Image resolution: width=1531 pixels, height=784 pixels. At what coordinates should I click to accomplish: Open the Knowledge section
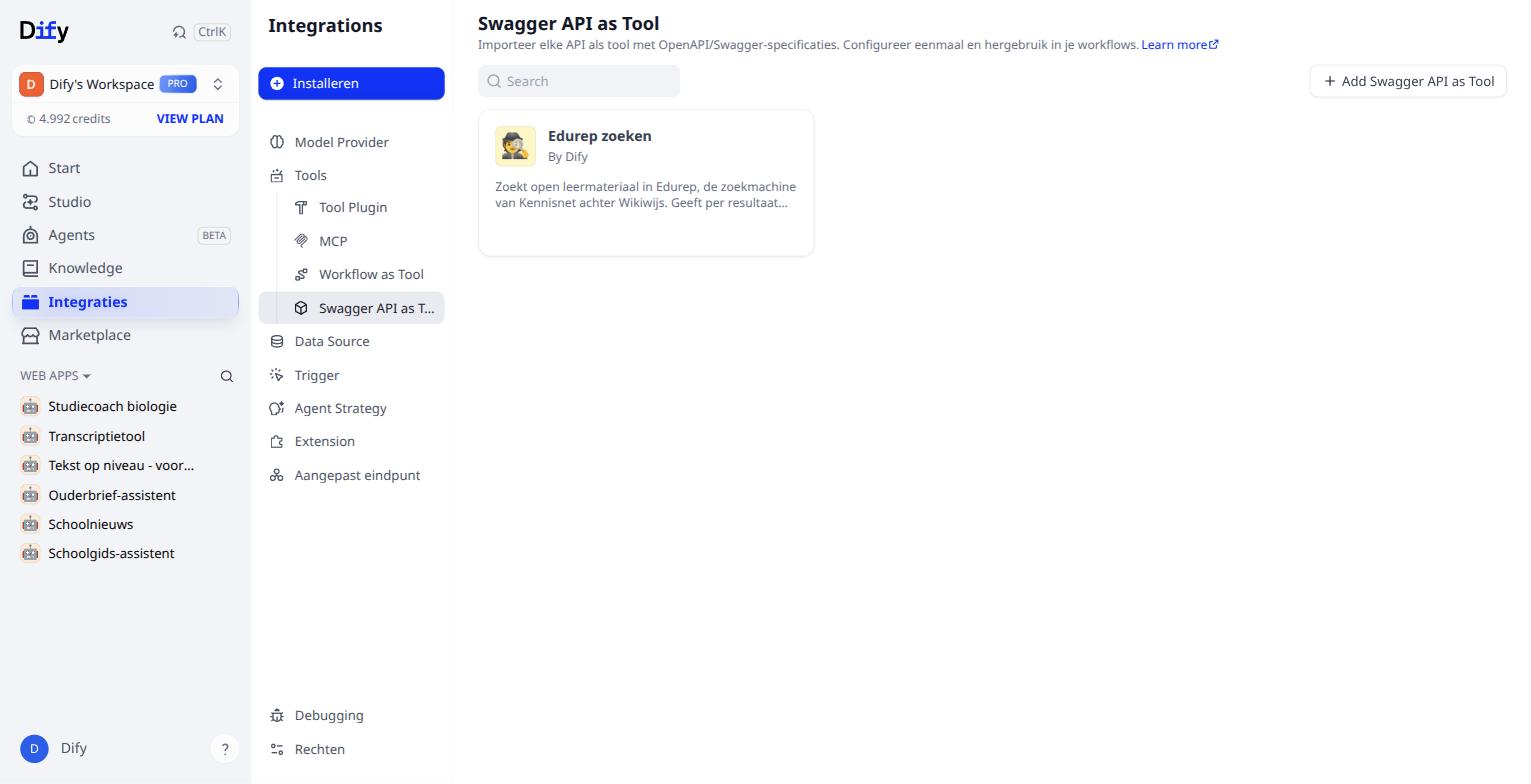pyautogui.click(x=125, y=268)
